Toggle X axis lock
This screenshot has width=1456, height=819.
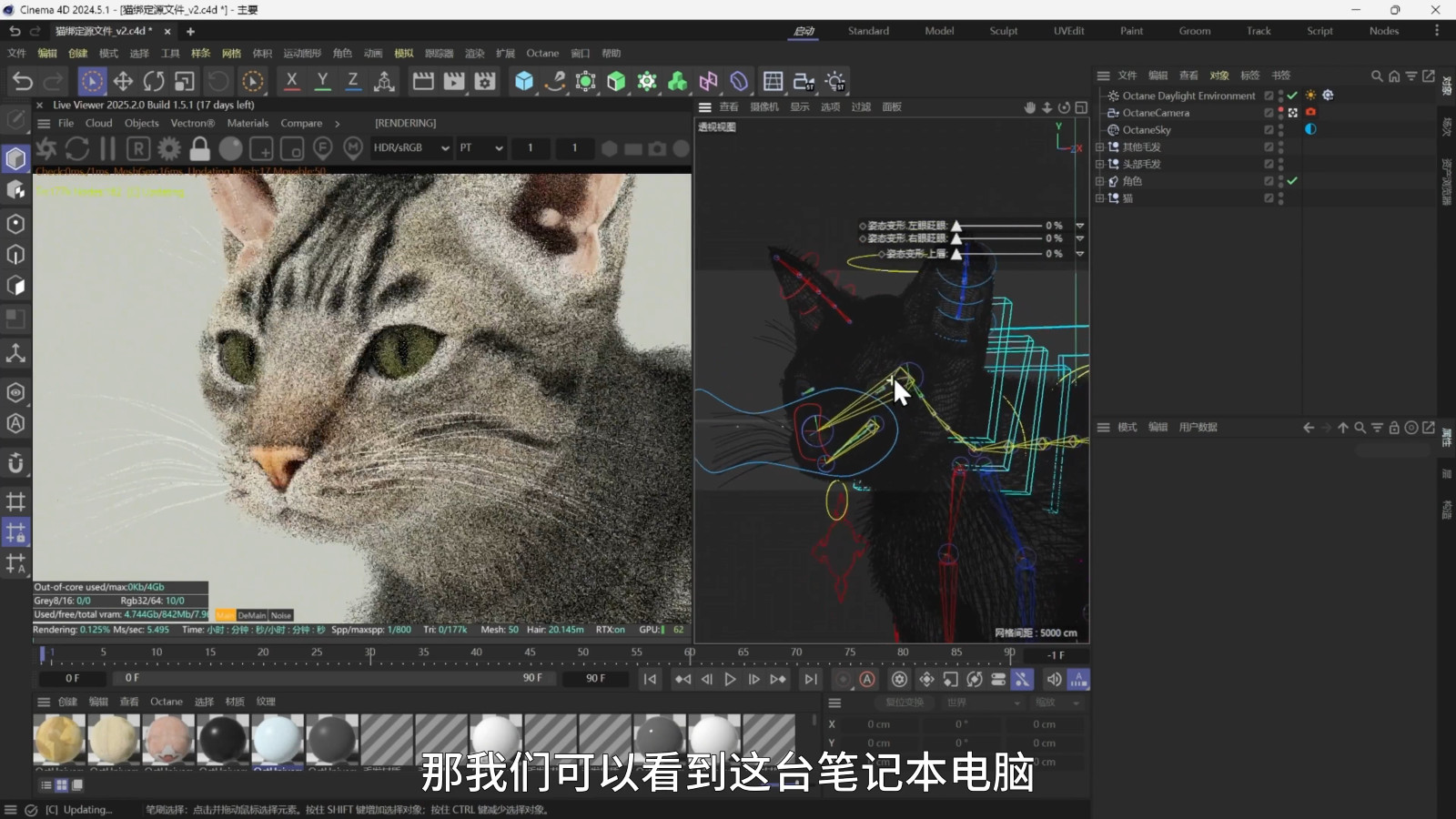[291, 81]
